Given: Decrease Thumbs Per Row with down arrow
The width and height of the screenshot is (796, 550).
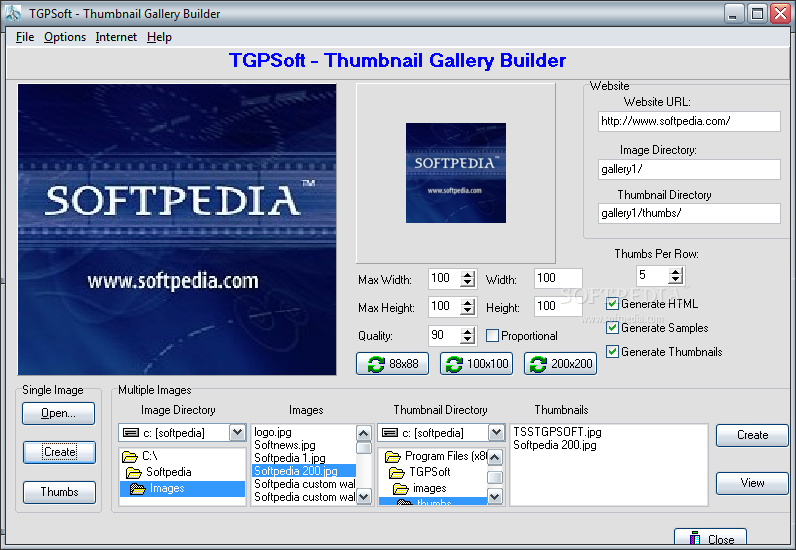Looking at the screenshot, I should click(675, 280).
